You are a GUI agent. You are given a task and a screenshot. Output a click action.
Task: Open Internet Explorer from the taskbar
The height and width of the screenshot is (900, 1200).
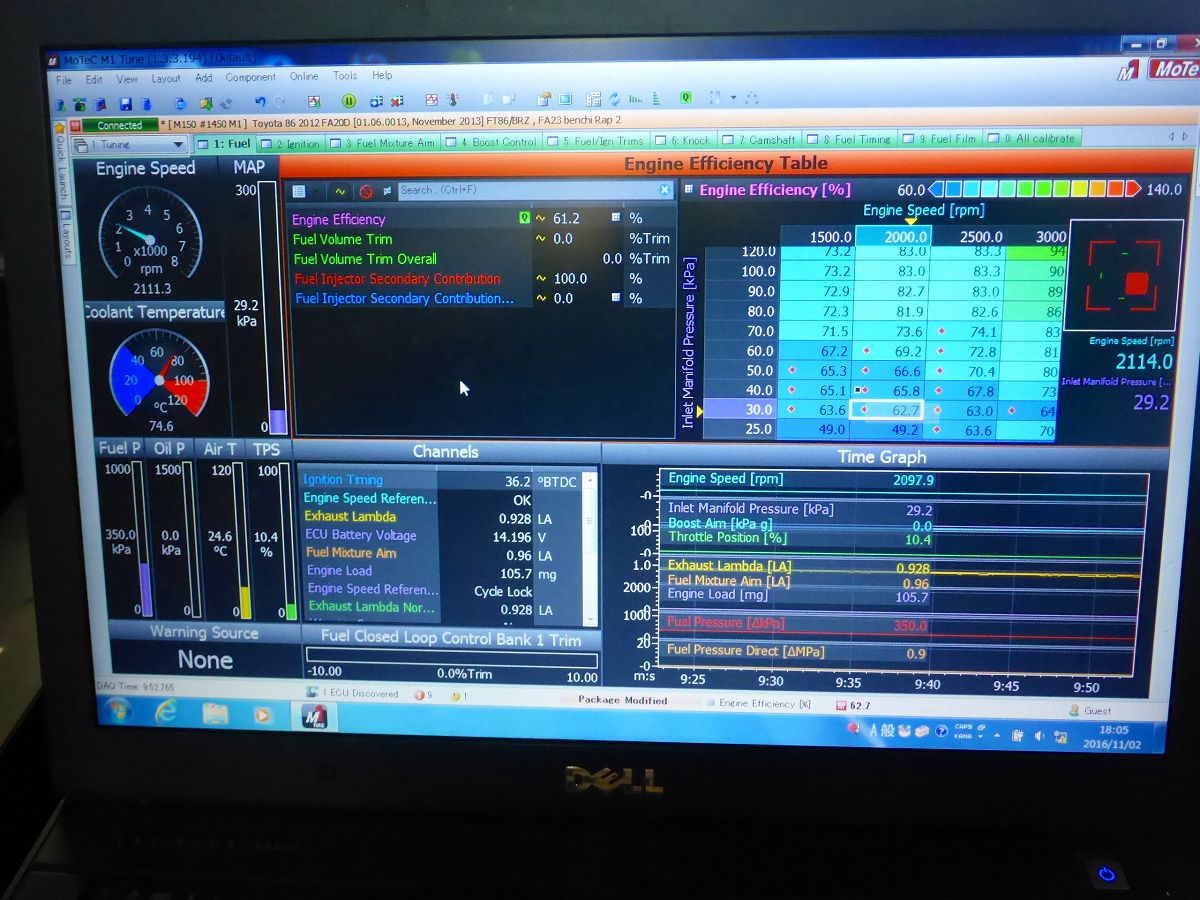(166, 712)
